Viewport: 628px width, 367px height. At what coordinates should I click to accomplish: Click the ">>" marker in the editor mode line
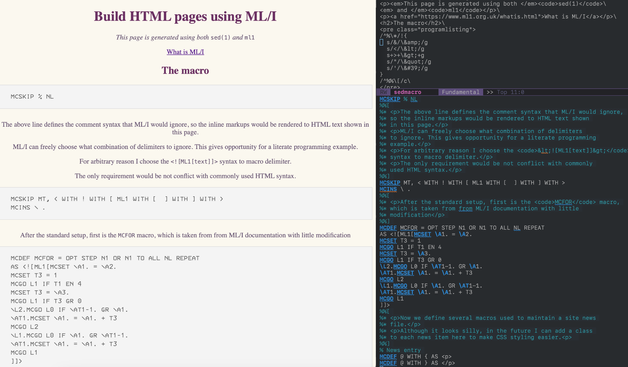[x=489, y=92]
